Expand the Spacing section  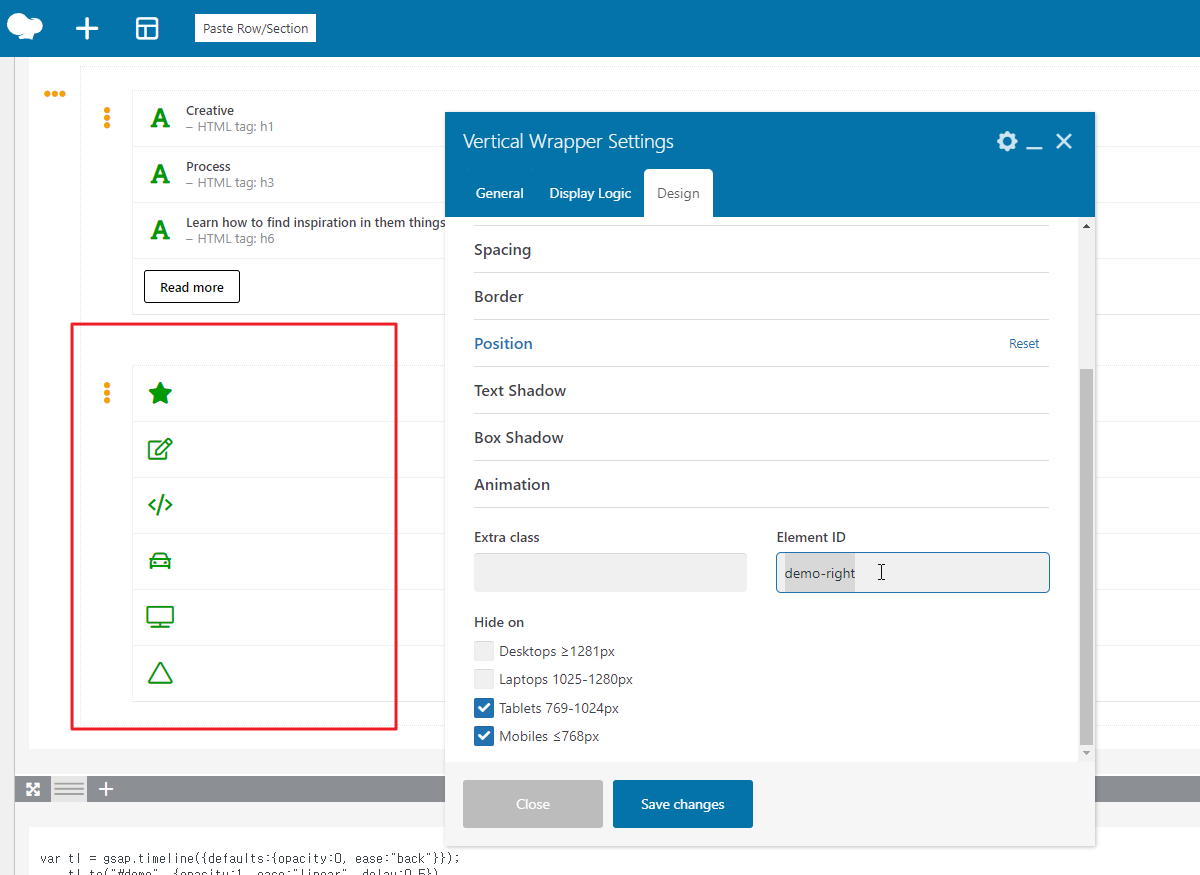(761, 250)
